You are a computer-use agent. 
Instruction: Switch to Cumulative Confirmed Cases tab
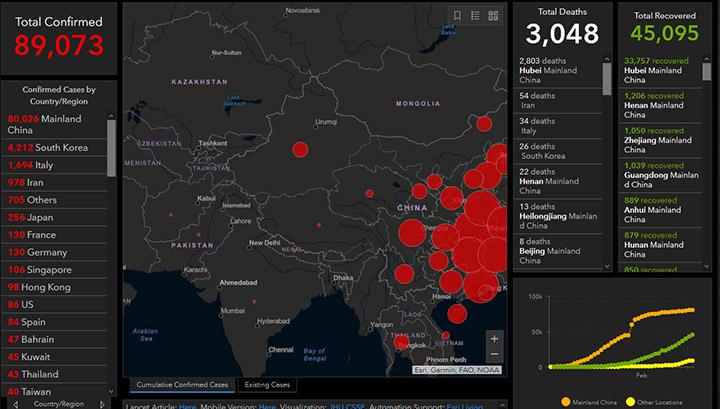coord(182,385)
